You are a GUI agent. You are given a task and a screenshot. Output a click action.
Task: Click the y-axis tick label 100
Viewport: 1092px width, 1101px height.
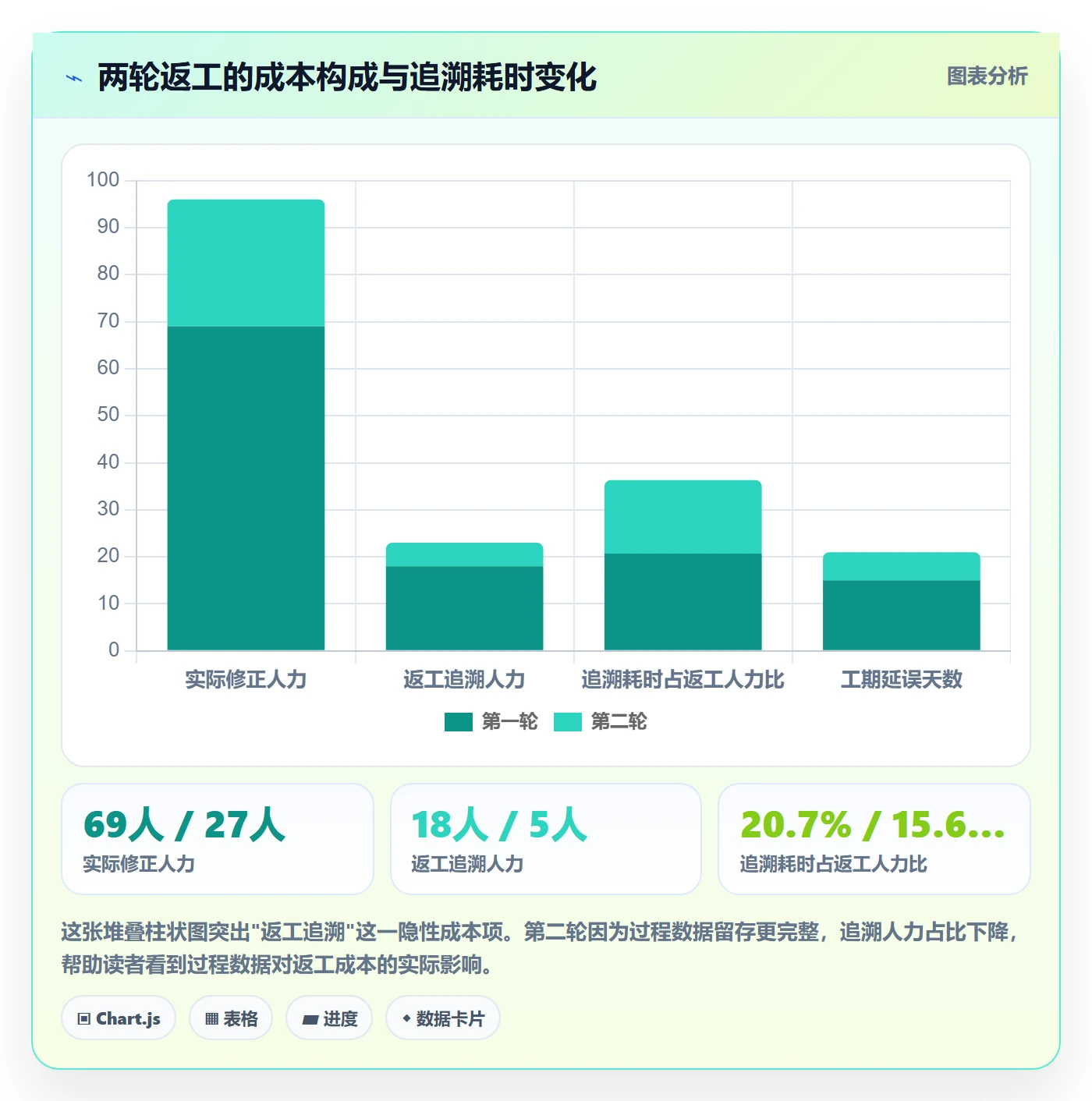coord(103,180)
